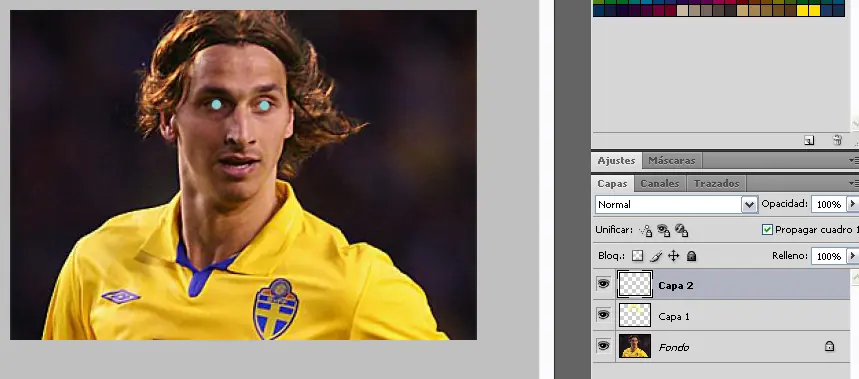Screen dimensions: 859x379
Task: Click the Capa 2 layer thumbnail
Action: (x=635, y=284)
